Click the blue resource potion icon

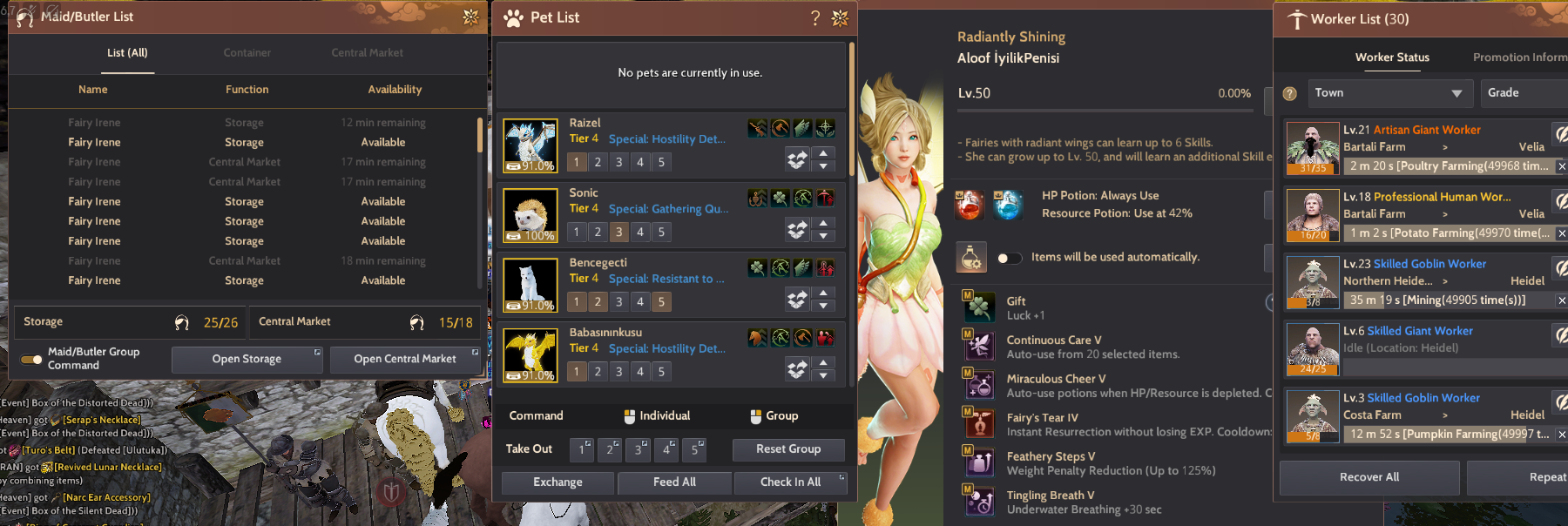point(1008,205)
